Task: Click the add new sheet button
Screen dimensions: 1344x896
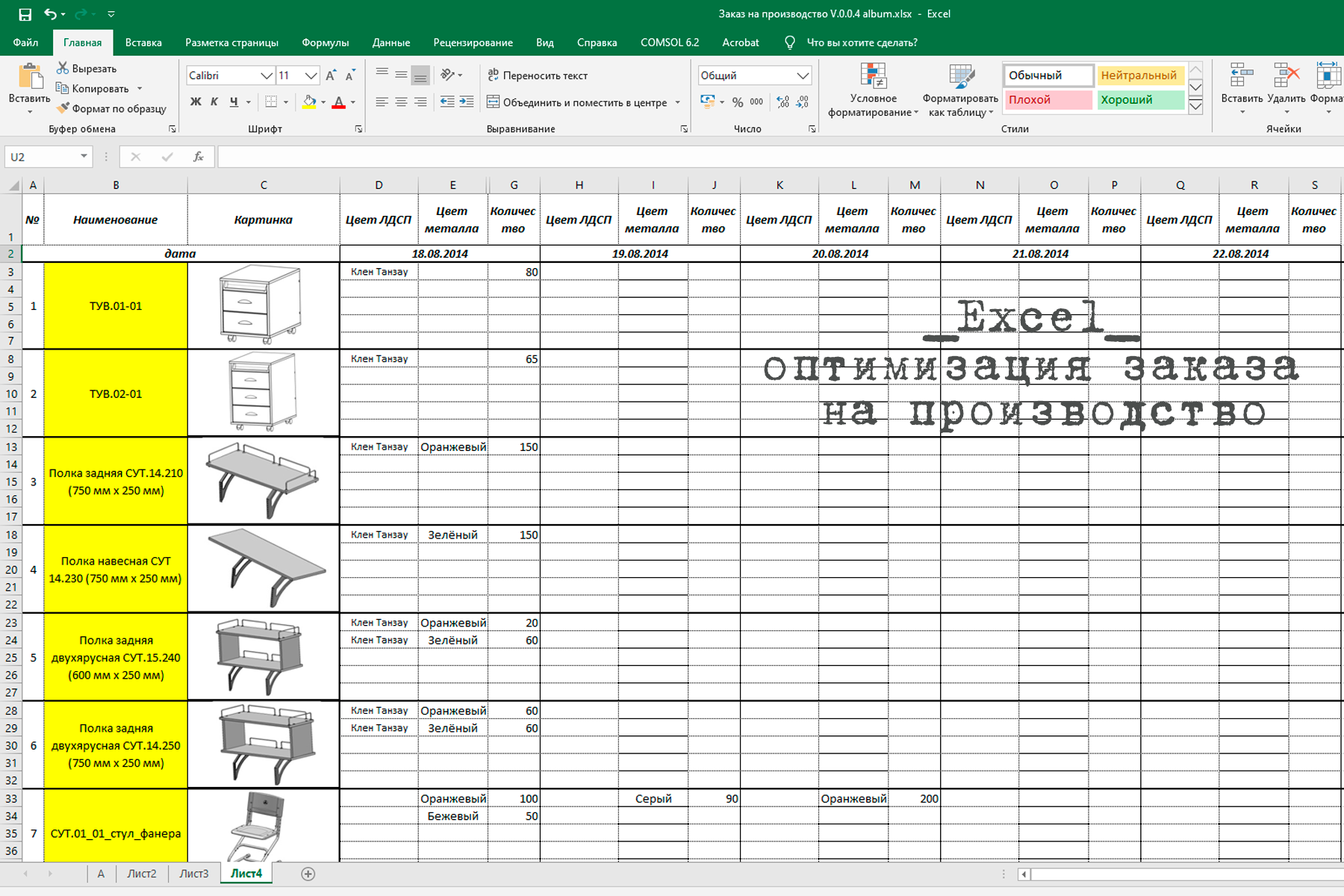Action: click(x=308, y=873)
